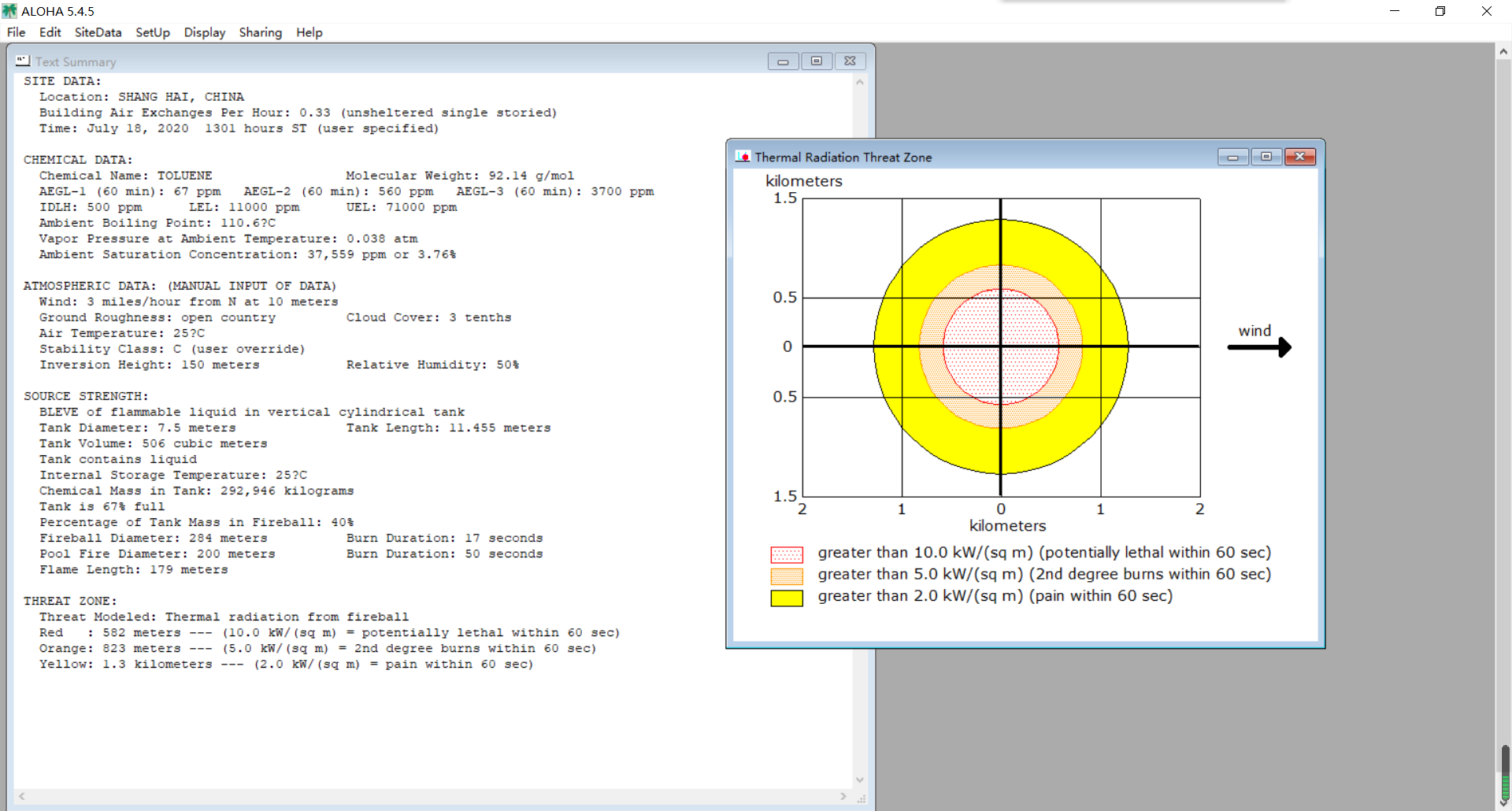Click the 'SOURCE STRENGTH:' heading
The width and height of the screenshot is (1512, 811).
pyautogui.click(x=86, y=396)
